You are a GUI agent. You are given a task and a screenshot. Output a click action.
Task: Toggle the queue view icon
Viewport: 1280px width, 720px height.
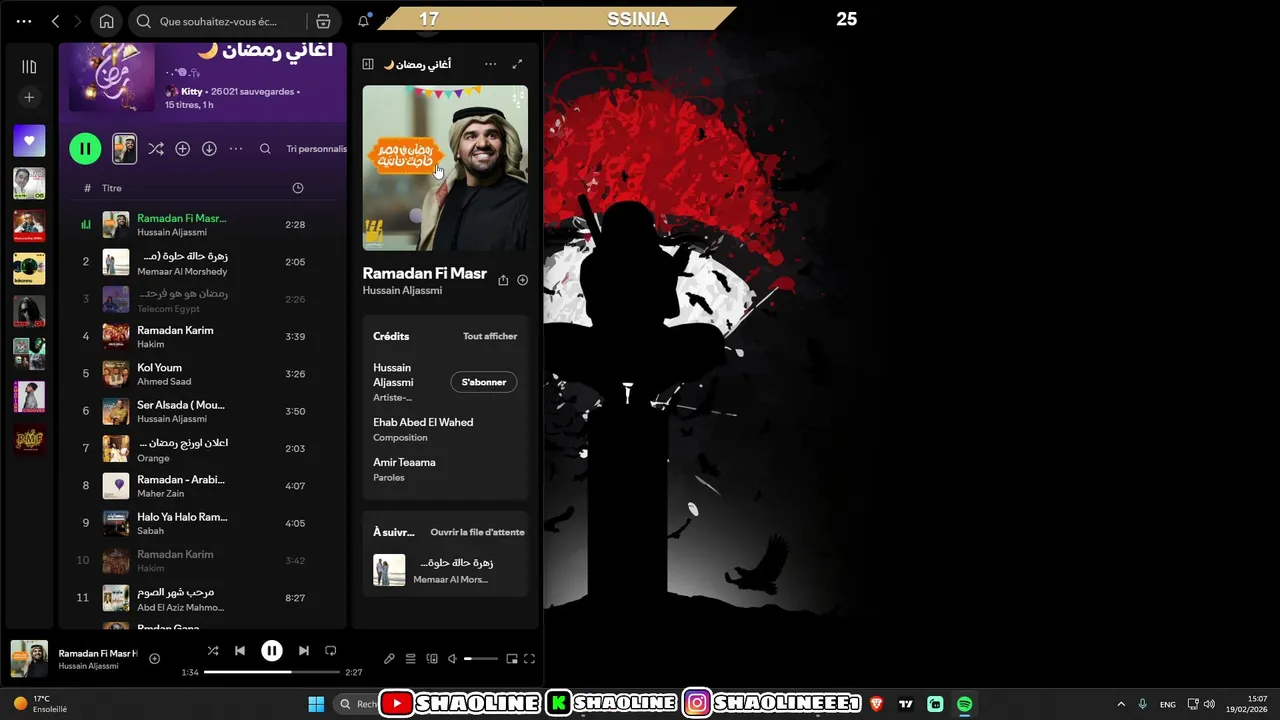pyautogui.click(x=410, y=659)
